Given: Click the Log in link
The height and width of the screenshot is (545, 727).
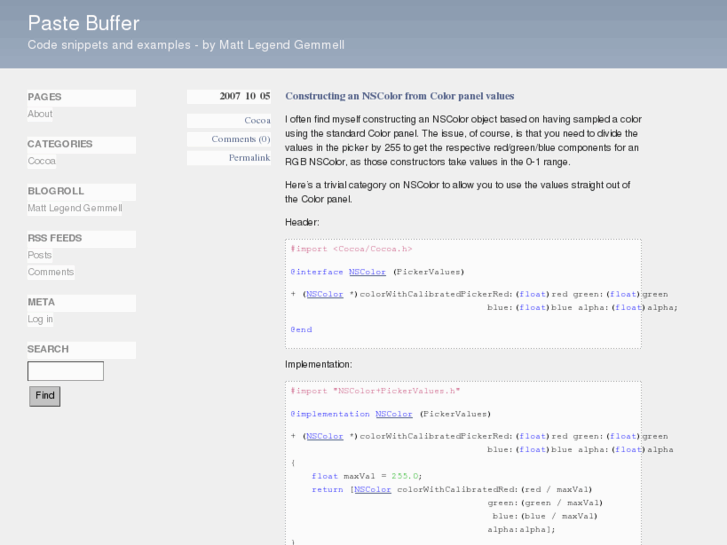Looking at the screenshot, I should [40, 319].
